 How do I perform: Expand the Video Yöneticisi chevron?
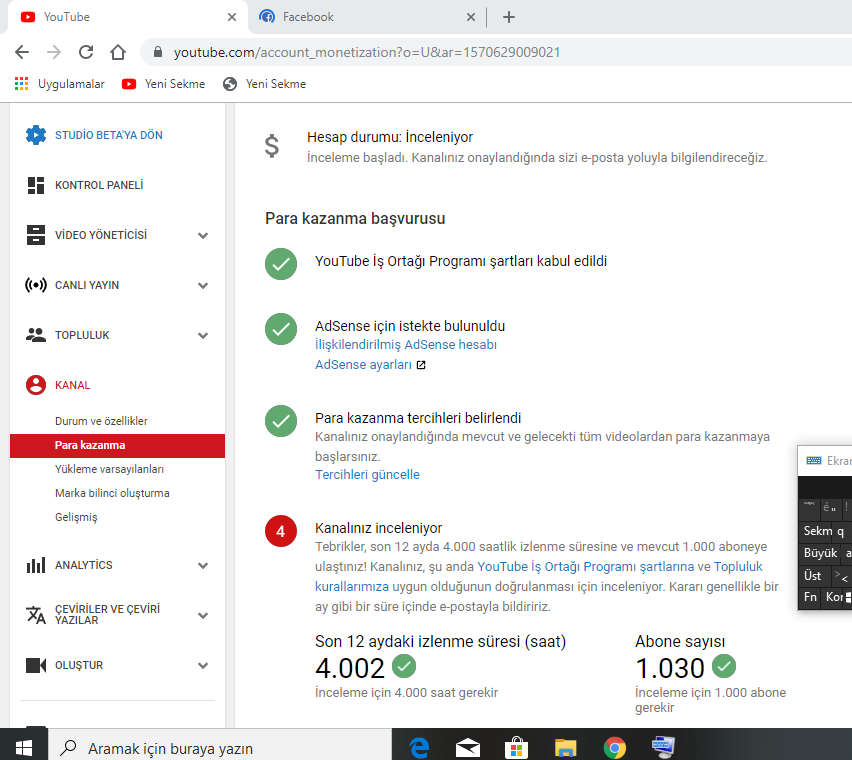203,235
